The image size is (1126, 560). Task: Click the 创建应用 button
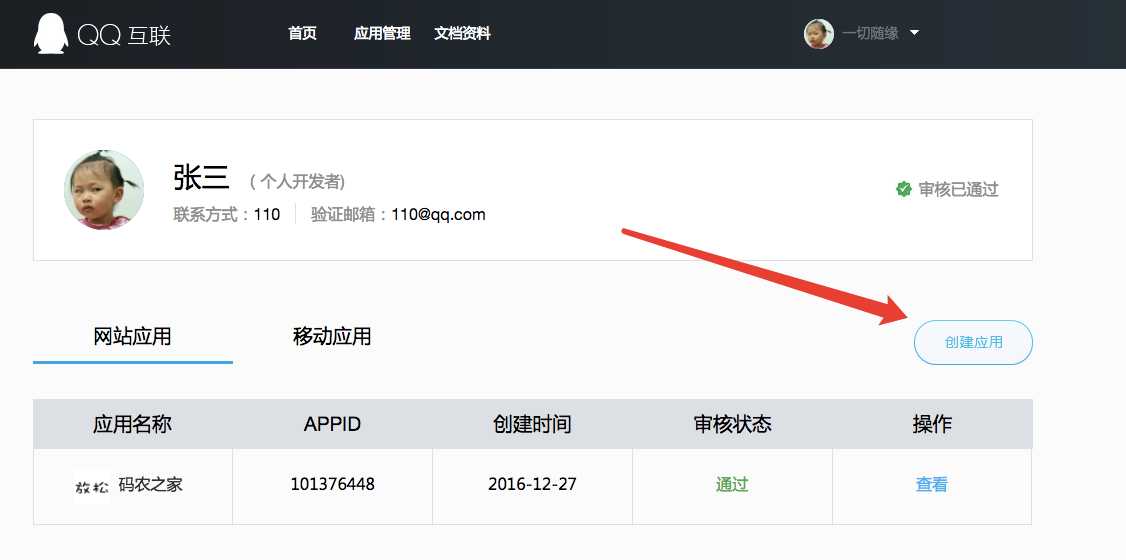(973, 342)
